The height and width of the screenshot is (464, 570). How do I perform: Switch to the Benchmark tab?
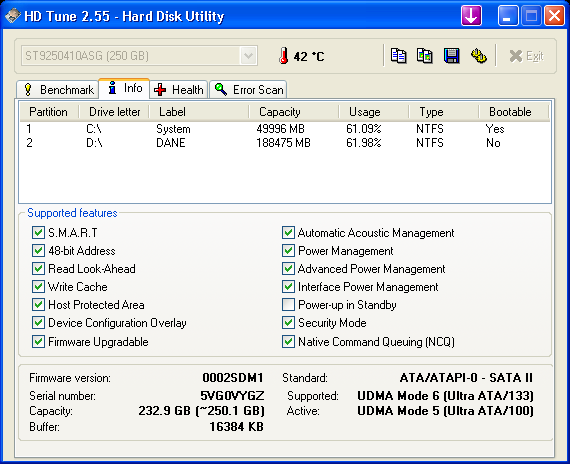click(58, 89)
